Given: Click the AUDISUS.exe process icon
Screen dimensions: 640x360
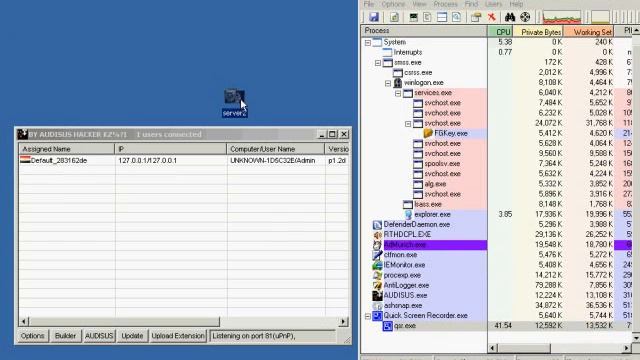Looking at the screenshot, I should point(377,296).
